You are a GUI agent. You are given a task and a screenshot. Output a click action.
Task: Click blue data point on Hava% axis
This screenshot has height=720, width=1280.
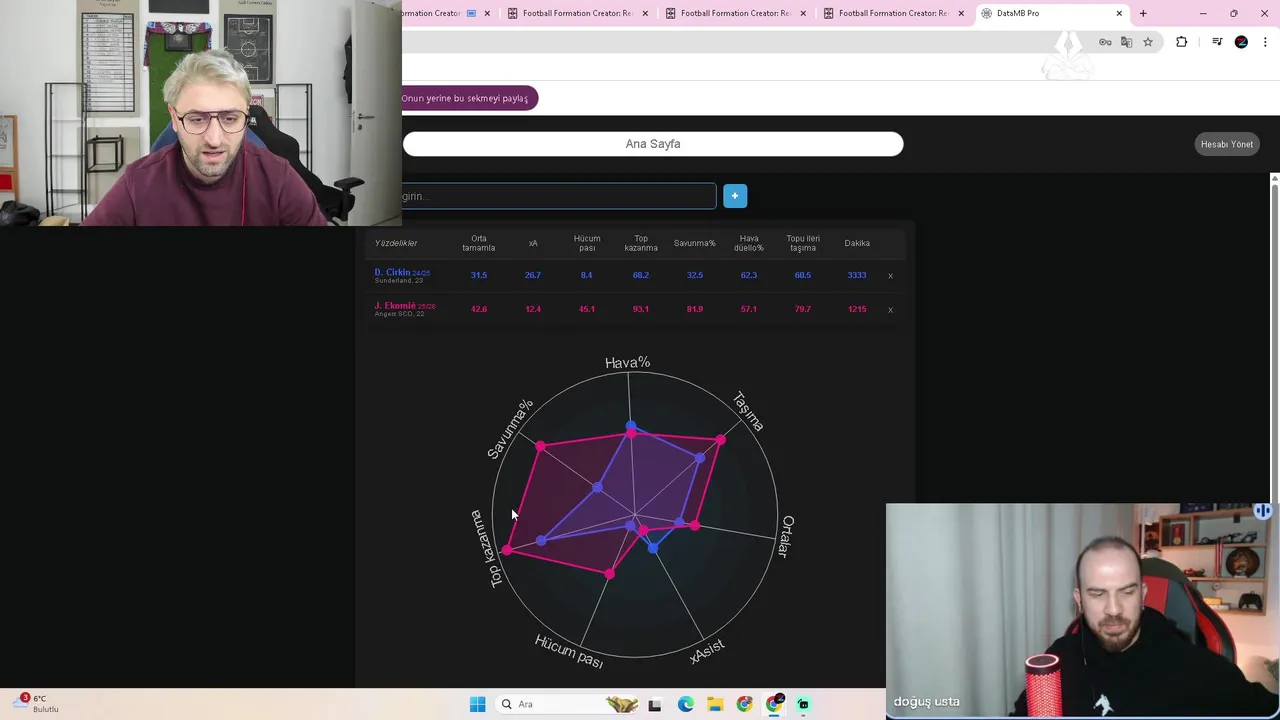tap(630, 428)
